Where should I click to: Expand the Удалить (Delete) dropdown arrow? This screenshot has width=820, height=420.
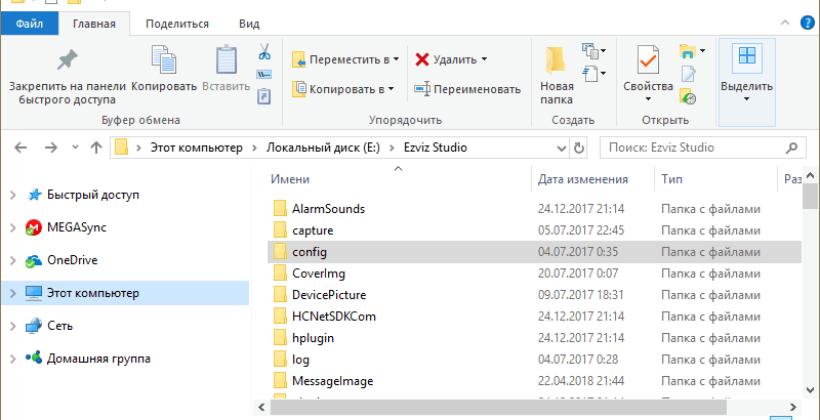click(484, 60)
